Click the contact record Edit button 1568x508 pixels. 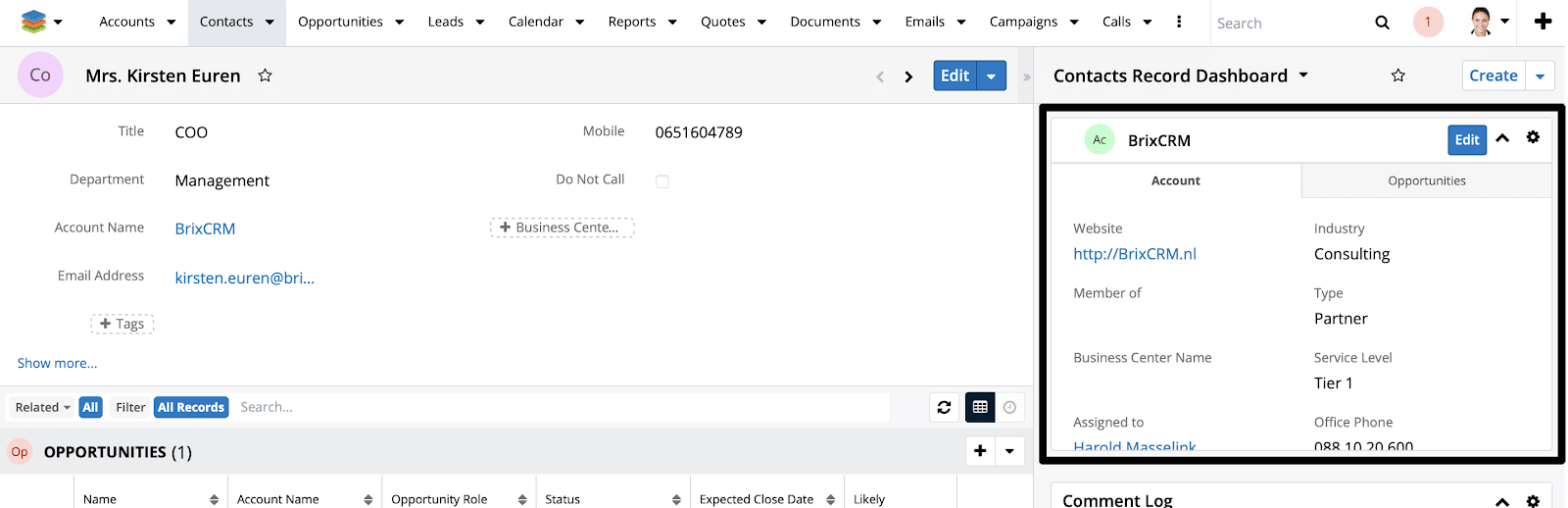tap(955, 76)
